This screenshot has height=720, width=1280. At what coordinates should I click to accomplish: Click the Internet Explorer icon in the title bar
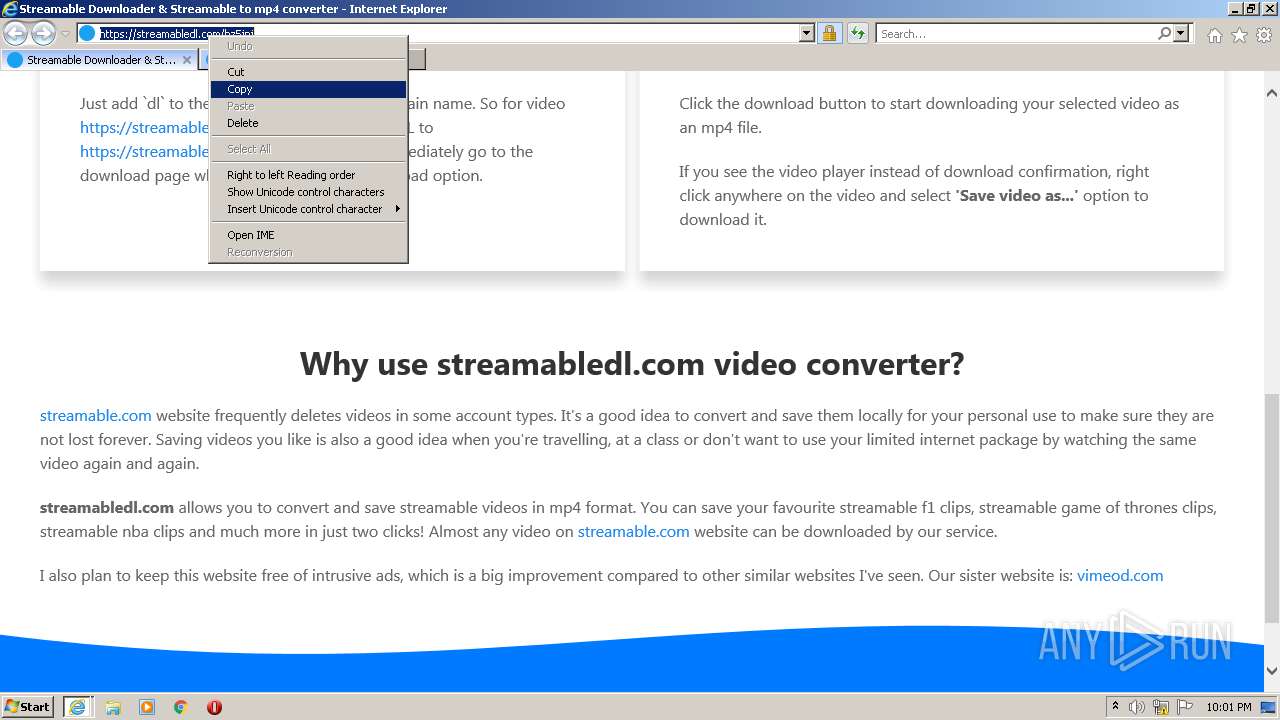click(x=10, y=9)
